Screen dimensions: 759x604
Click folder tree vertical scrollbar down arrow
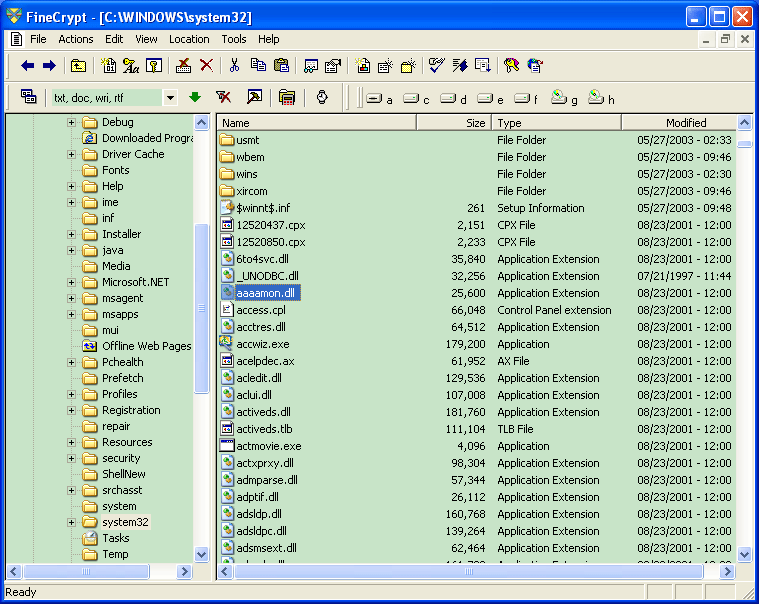pyautogui.click(x=202, y=554)
